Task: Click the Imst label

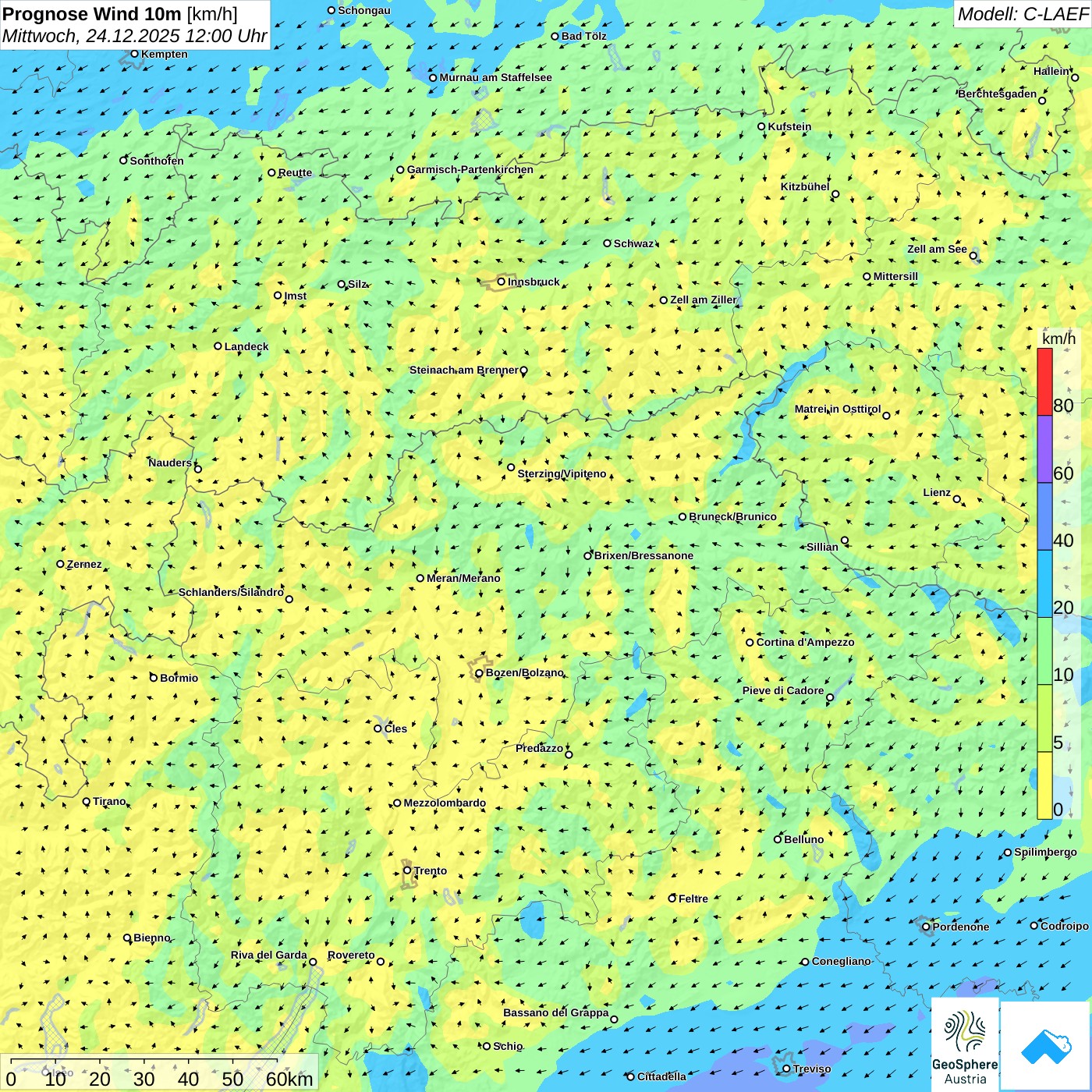Action: [295, 296]
